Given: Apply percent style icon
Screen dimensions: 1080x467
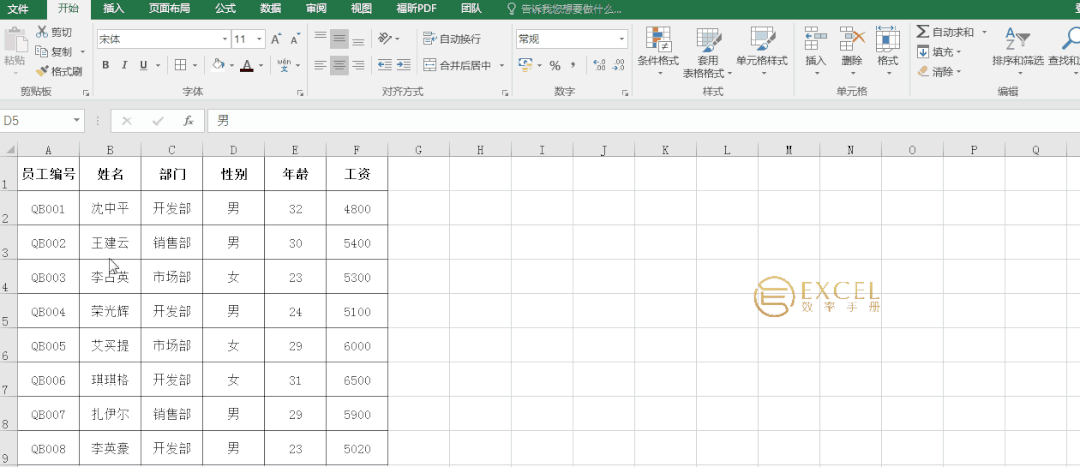Looking at the screenshot, I should click(554, 65).
